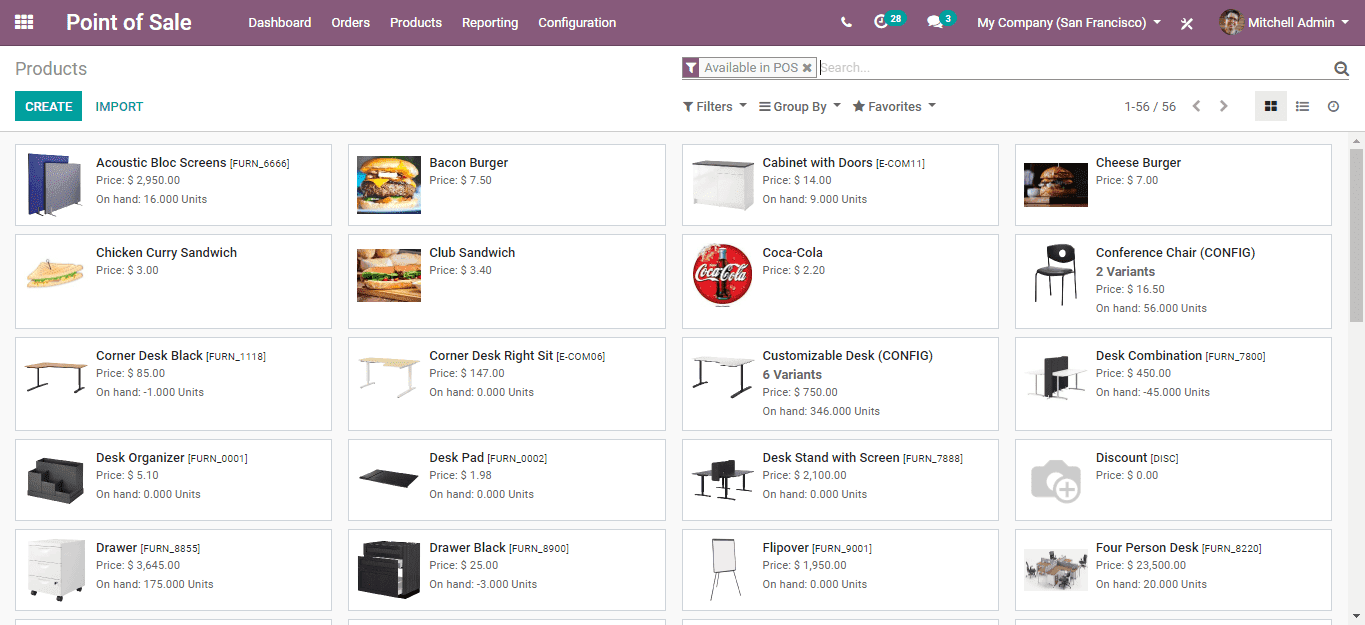1365x625 pixels.
Task: Open the Products menu
Action: point(416,22)
